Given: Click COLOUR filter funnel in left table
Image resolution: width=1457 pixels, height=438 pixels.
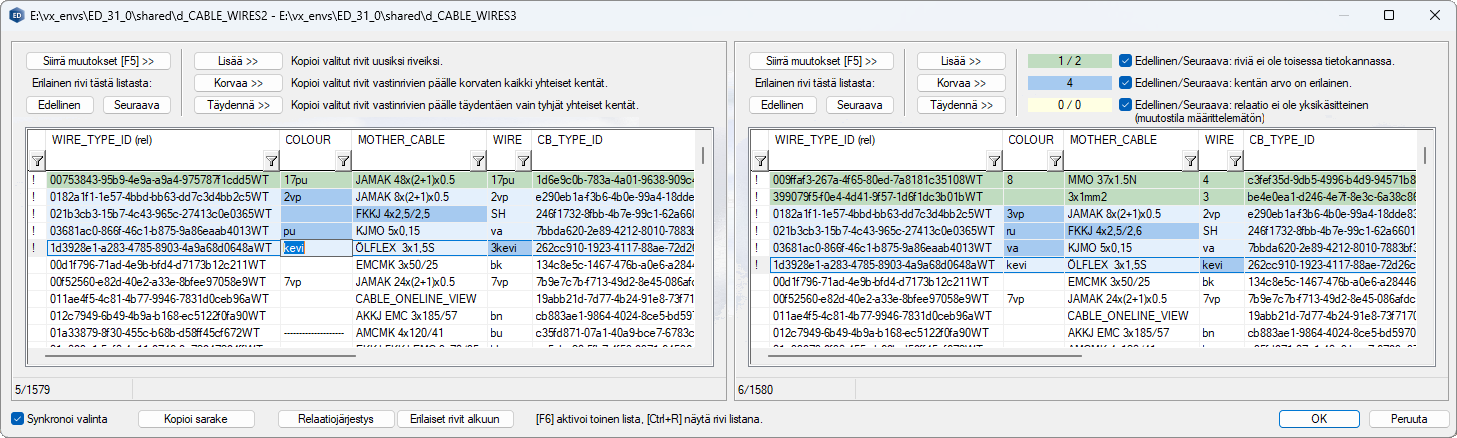Looking at the screenshot, I should (x=342, y=161).
